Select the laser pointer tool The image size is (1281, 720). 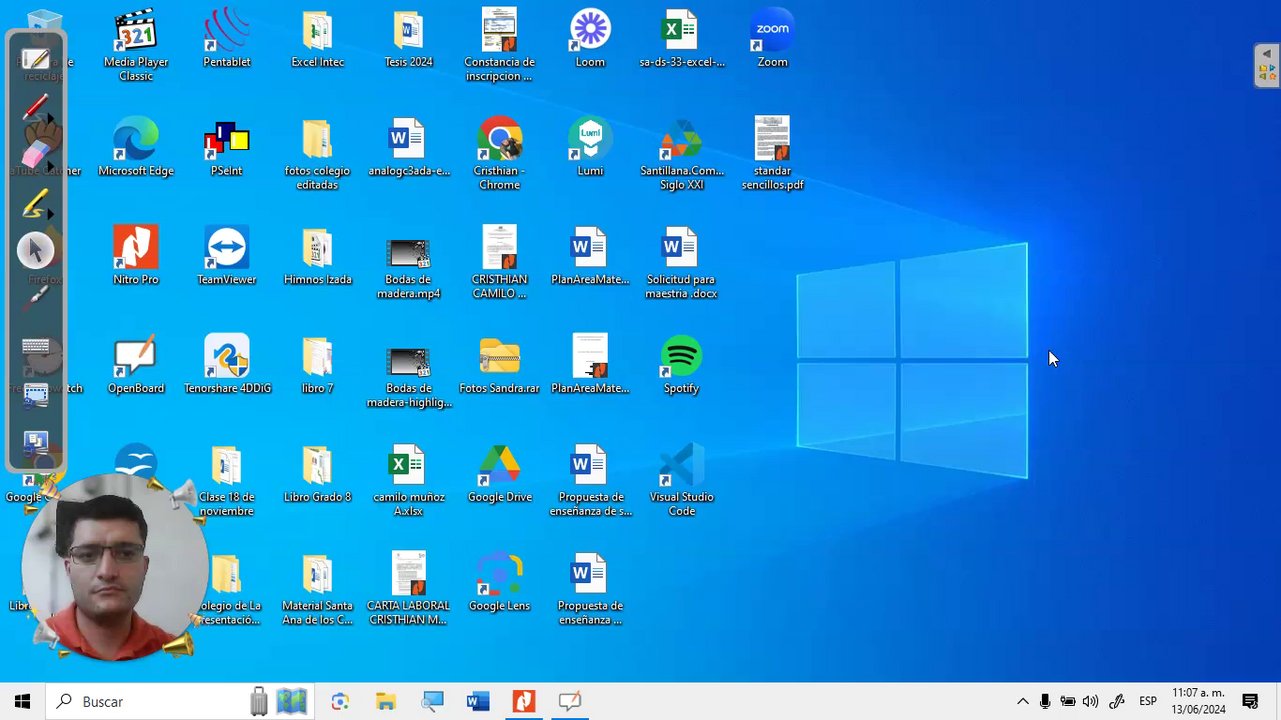(35, 297)
